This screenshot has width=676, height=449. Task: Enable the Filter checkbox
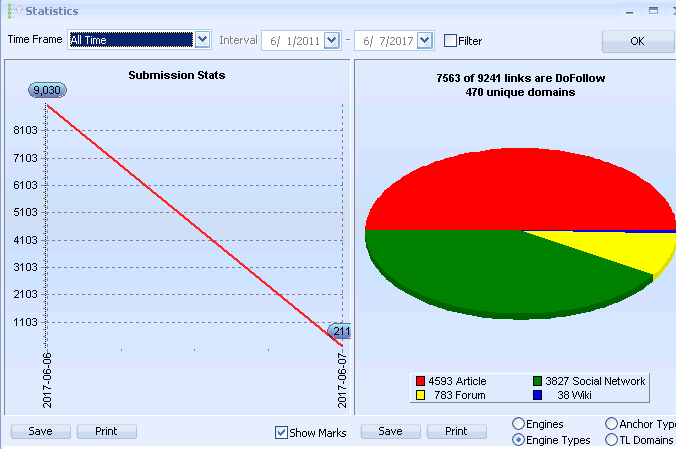450,41
